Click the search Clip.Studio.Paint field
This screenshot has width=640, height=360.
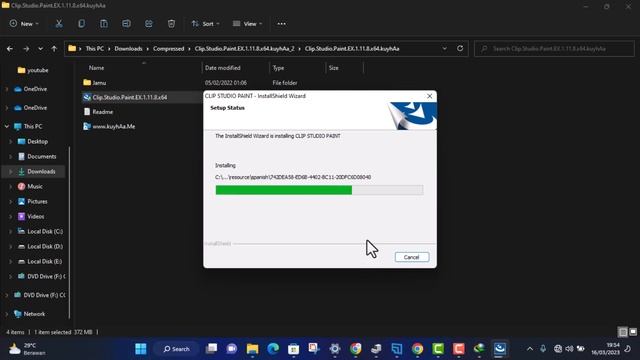pos(554,49)
